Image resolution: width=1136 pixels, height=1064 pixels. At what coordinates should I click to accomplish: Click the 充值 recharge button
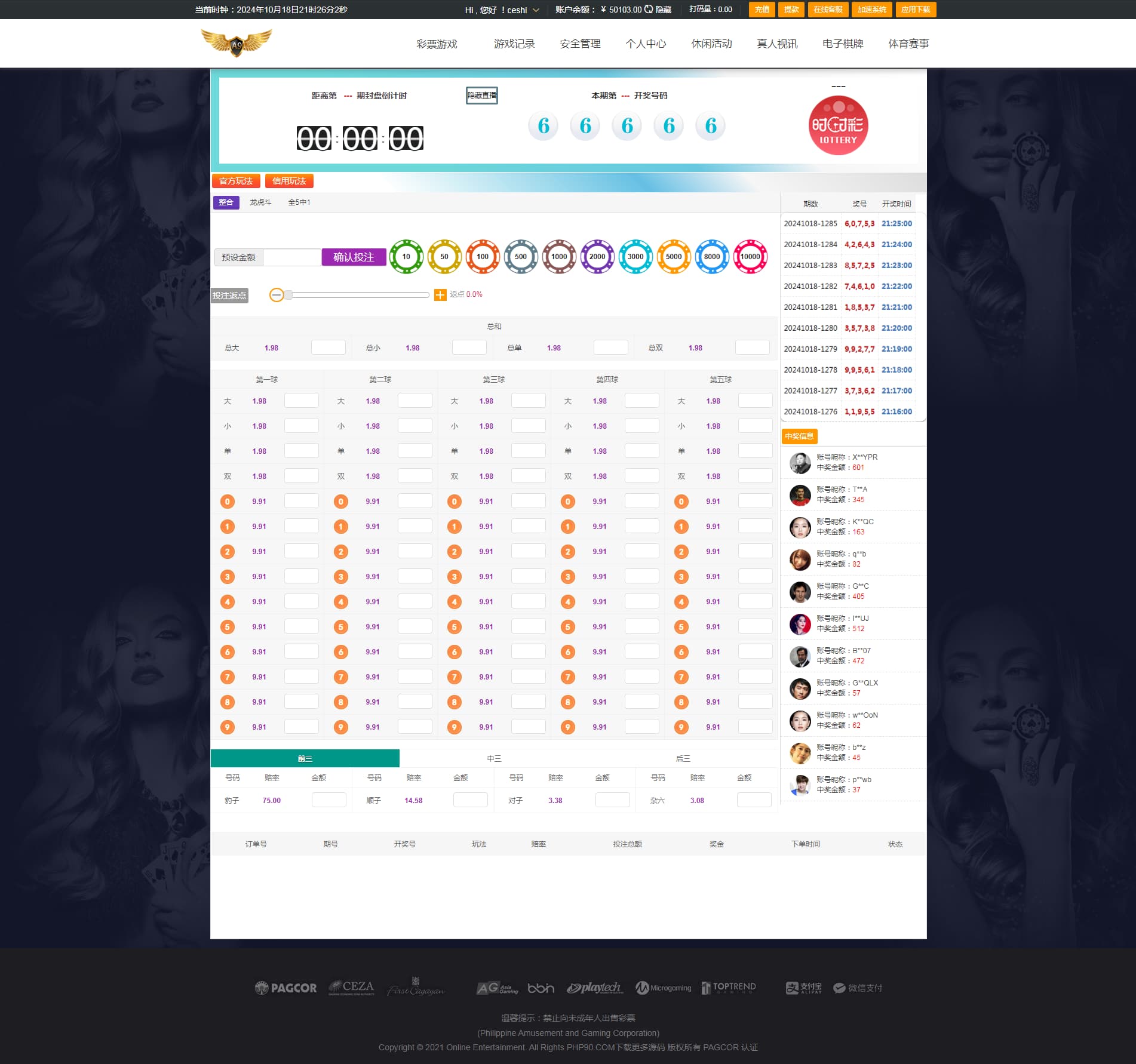(x=762, y=10)
